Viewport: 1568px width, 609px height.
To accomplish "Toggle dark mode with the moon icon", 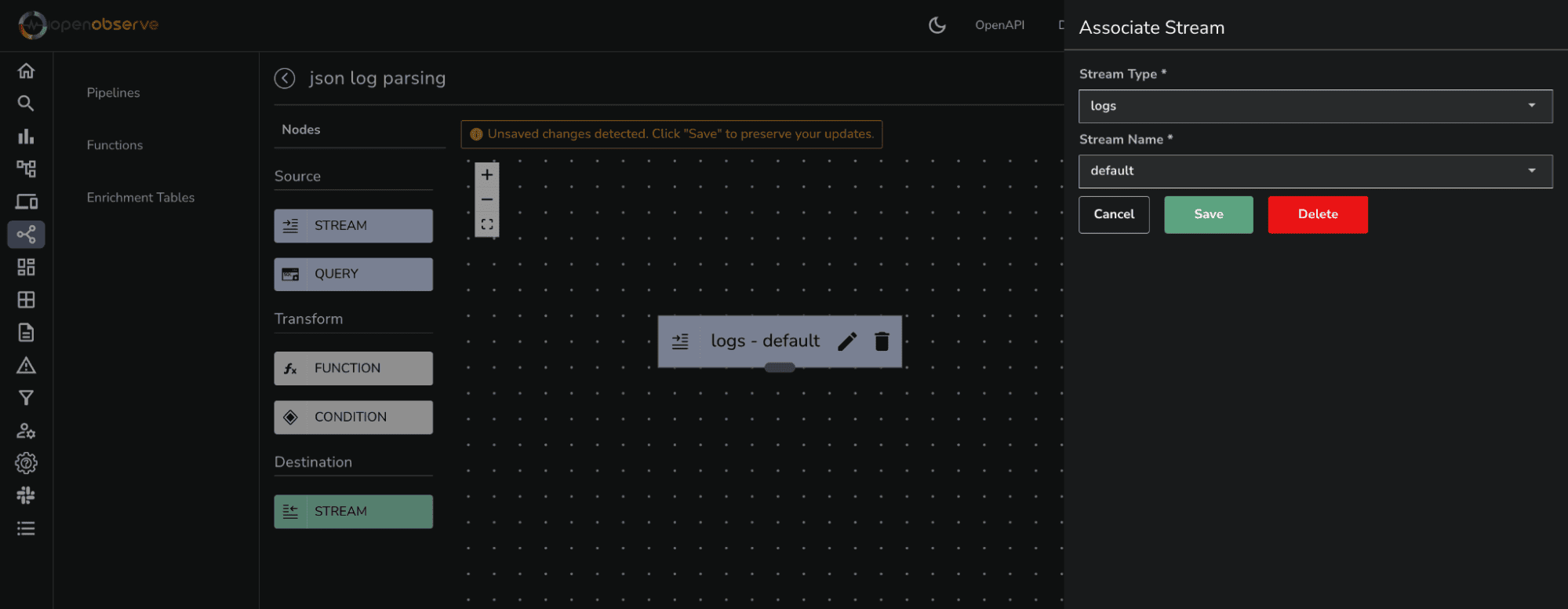I will tap(937, 25).
